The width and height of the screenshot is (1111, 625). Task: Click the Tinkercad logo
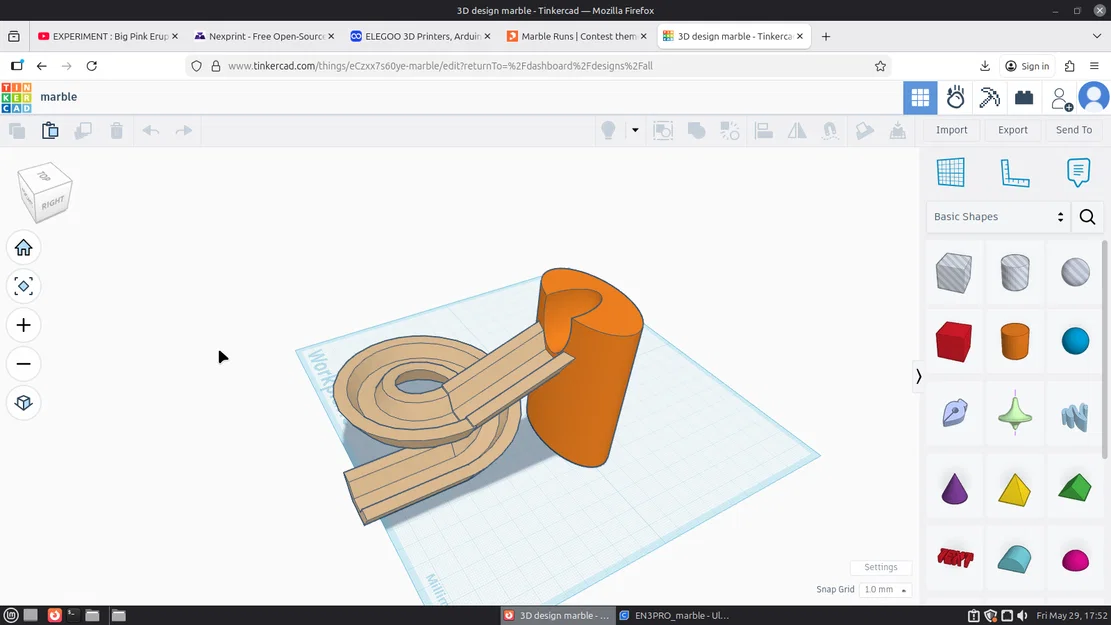point(16,98)
